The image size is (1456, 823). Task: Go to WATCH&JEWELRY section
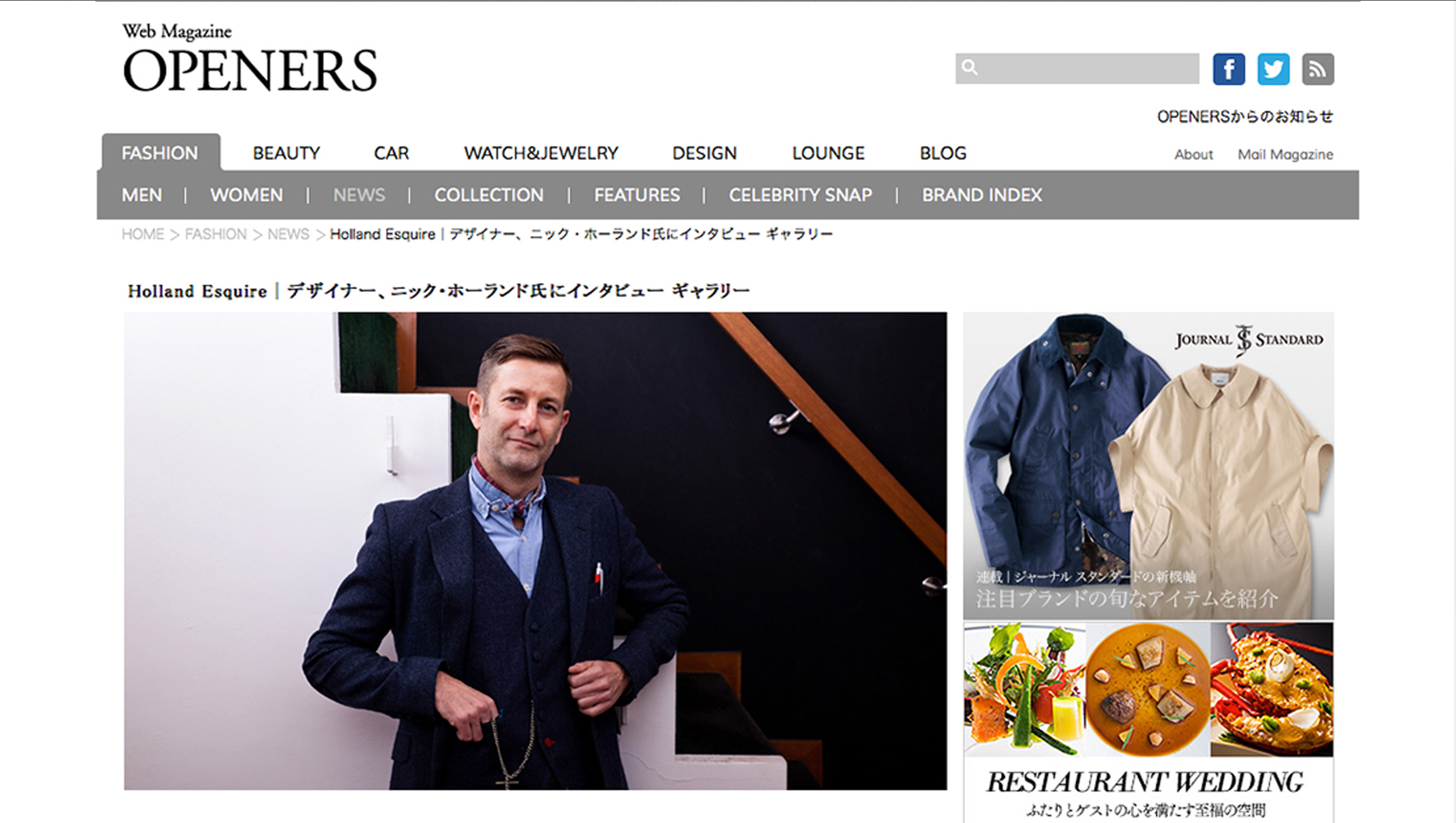(540, 153)
